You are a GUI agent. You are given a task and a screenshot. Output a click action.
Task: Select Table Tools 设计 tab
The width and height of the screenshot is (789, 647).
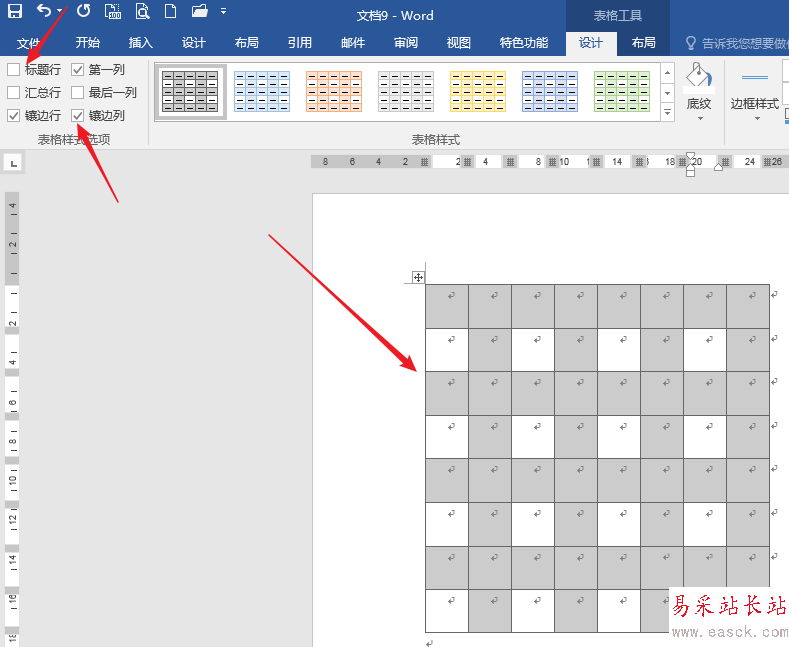[591, 43]
